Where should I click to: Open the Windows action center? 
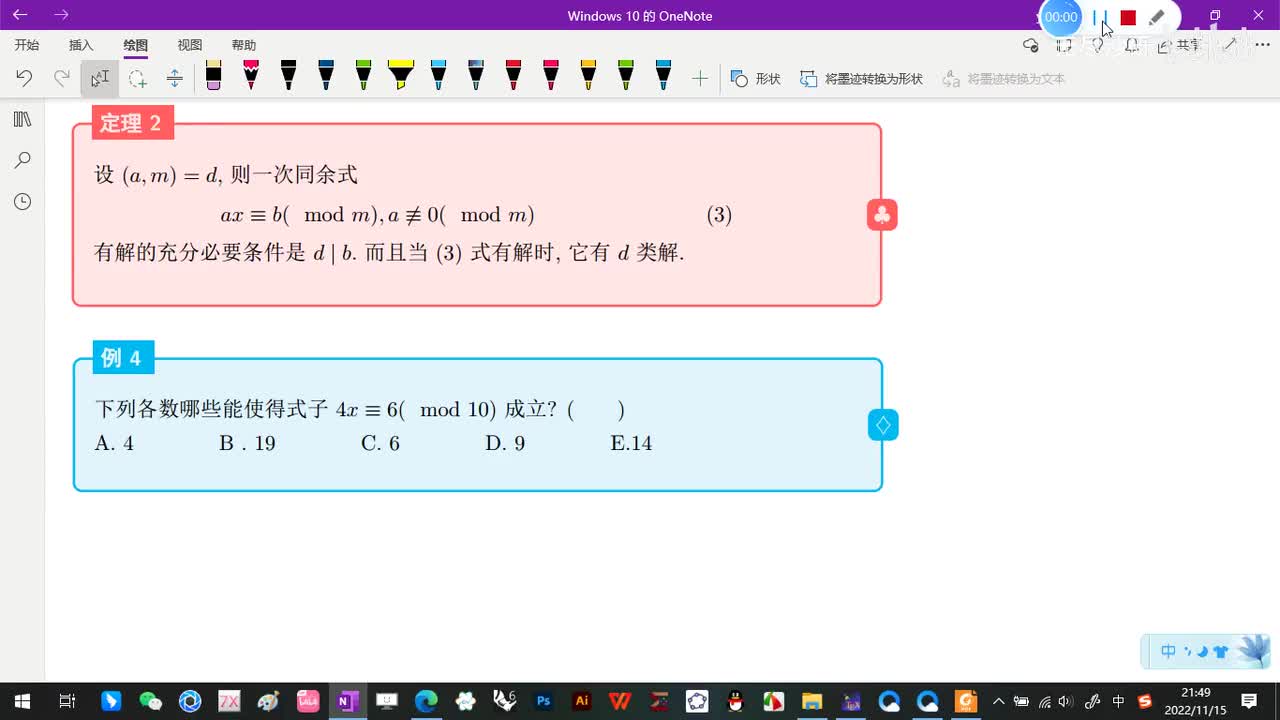click(x=1249, y=701)
